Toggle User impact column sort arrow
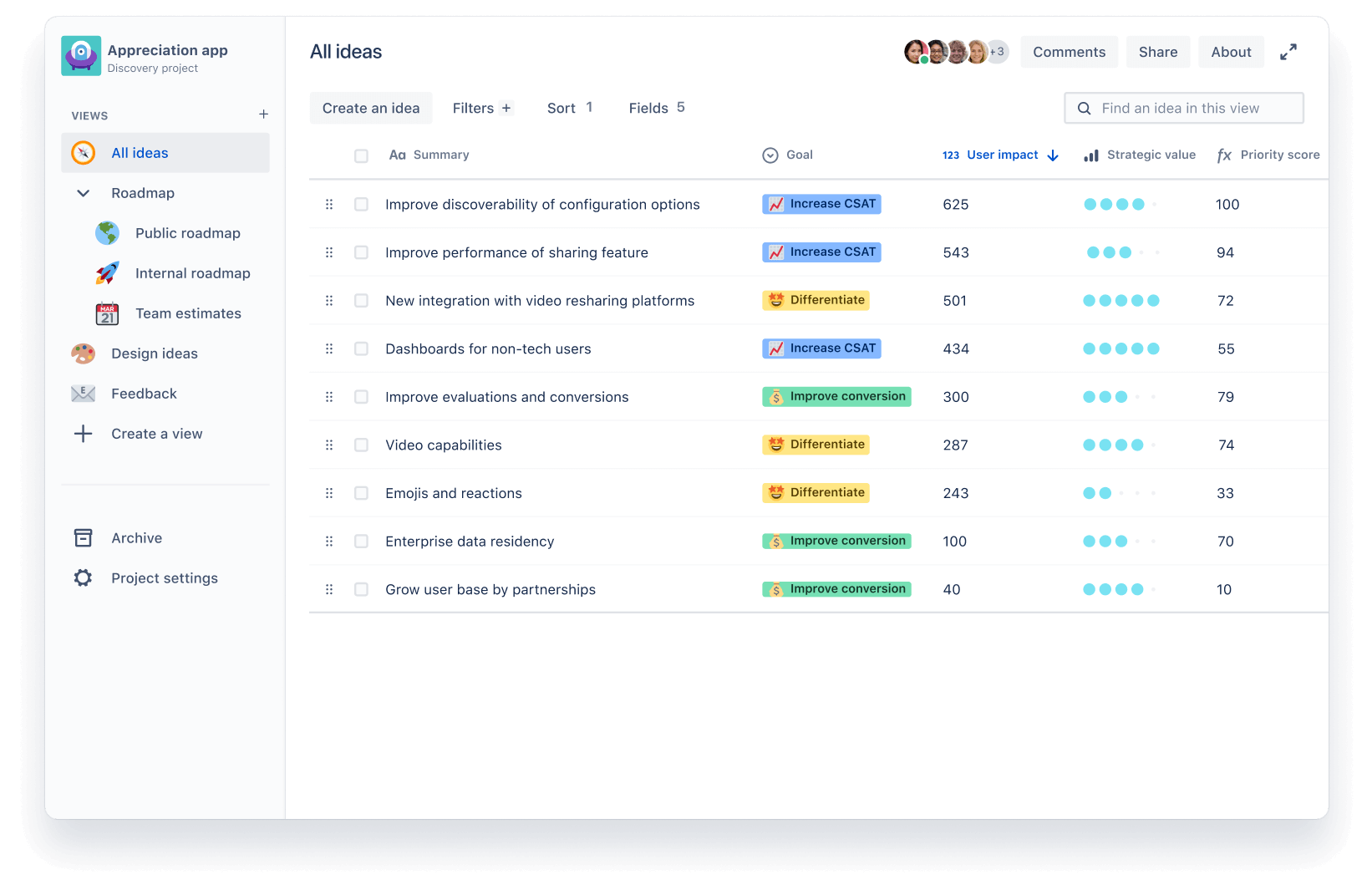 1053,155
